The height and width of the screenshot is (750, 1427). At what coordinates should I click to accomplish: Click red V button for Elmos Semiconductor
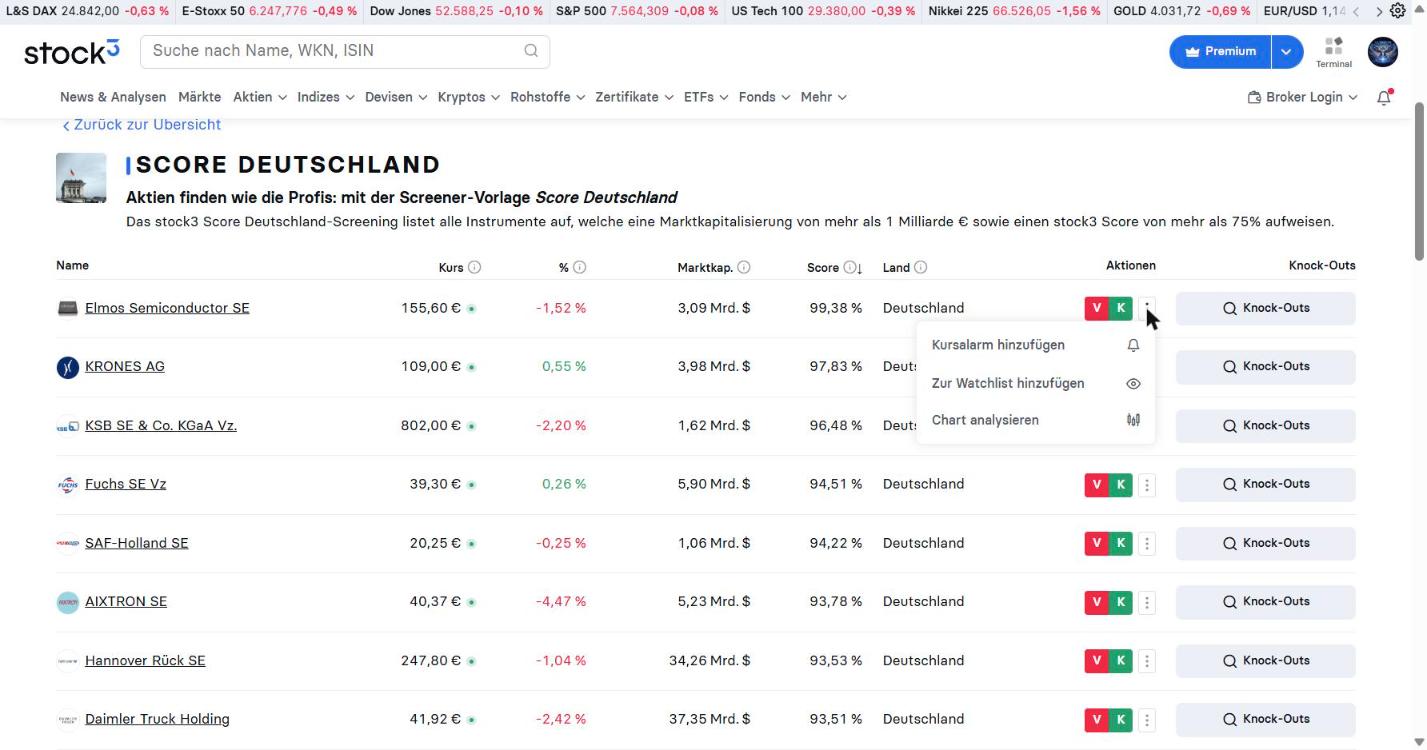pyautogui.click(x=1097, y=308)
